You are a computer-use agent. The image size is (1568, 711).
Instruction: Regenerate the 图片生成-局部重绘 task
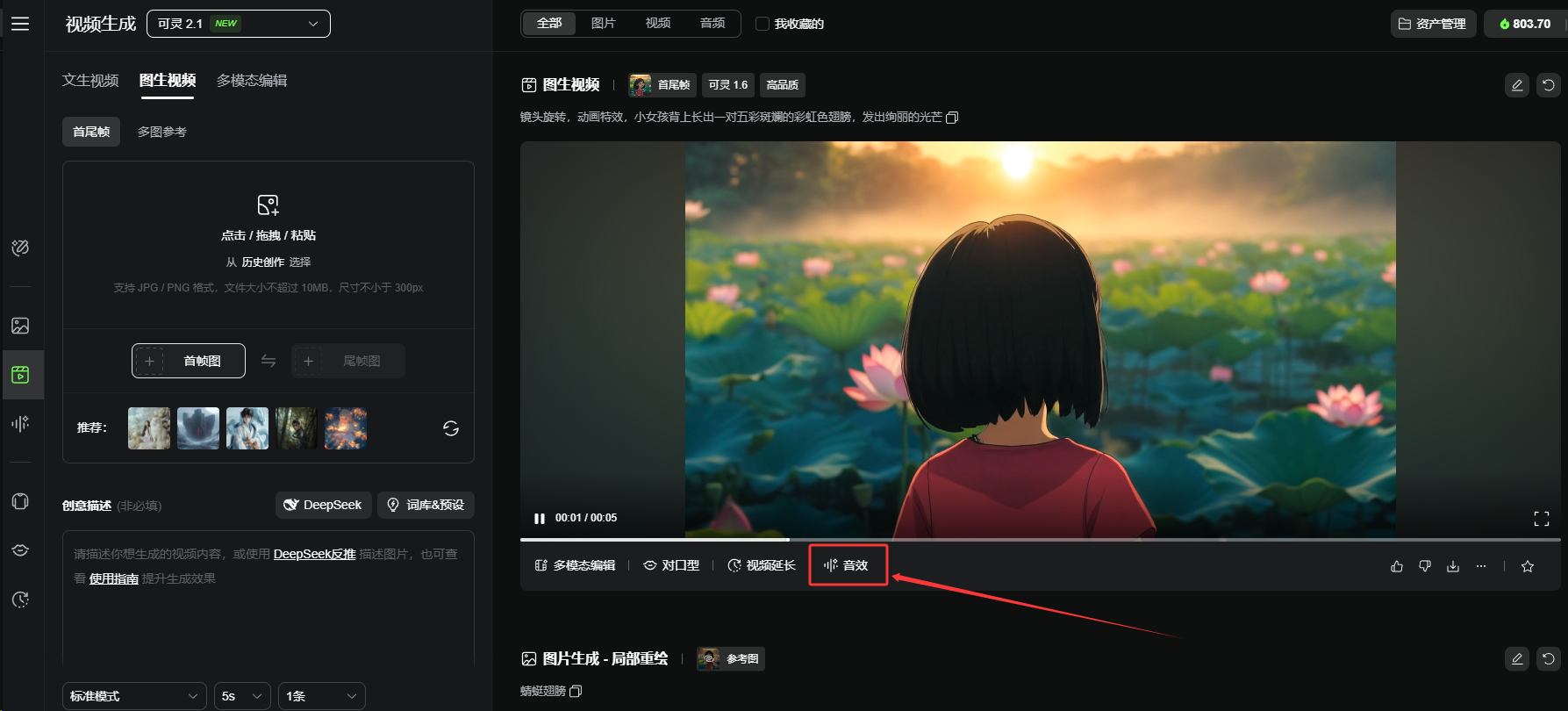(1549, 659)
